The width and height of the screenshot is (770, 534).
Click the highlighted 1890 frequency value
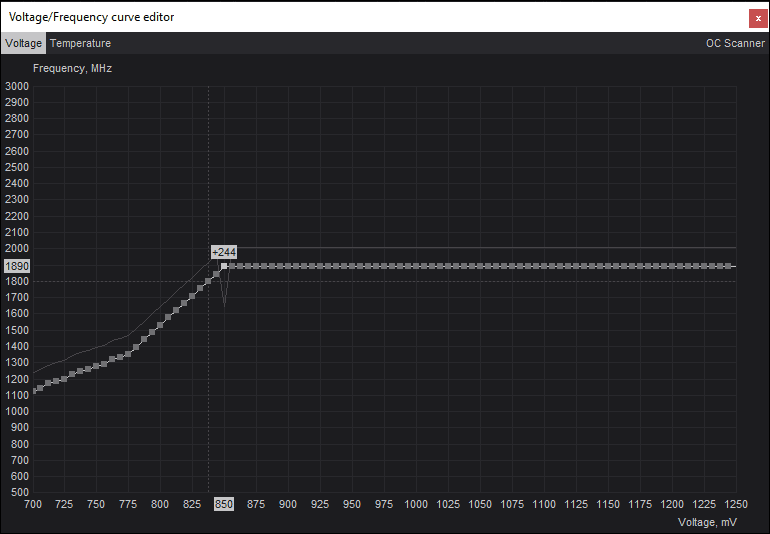[17, 266]
